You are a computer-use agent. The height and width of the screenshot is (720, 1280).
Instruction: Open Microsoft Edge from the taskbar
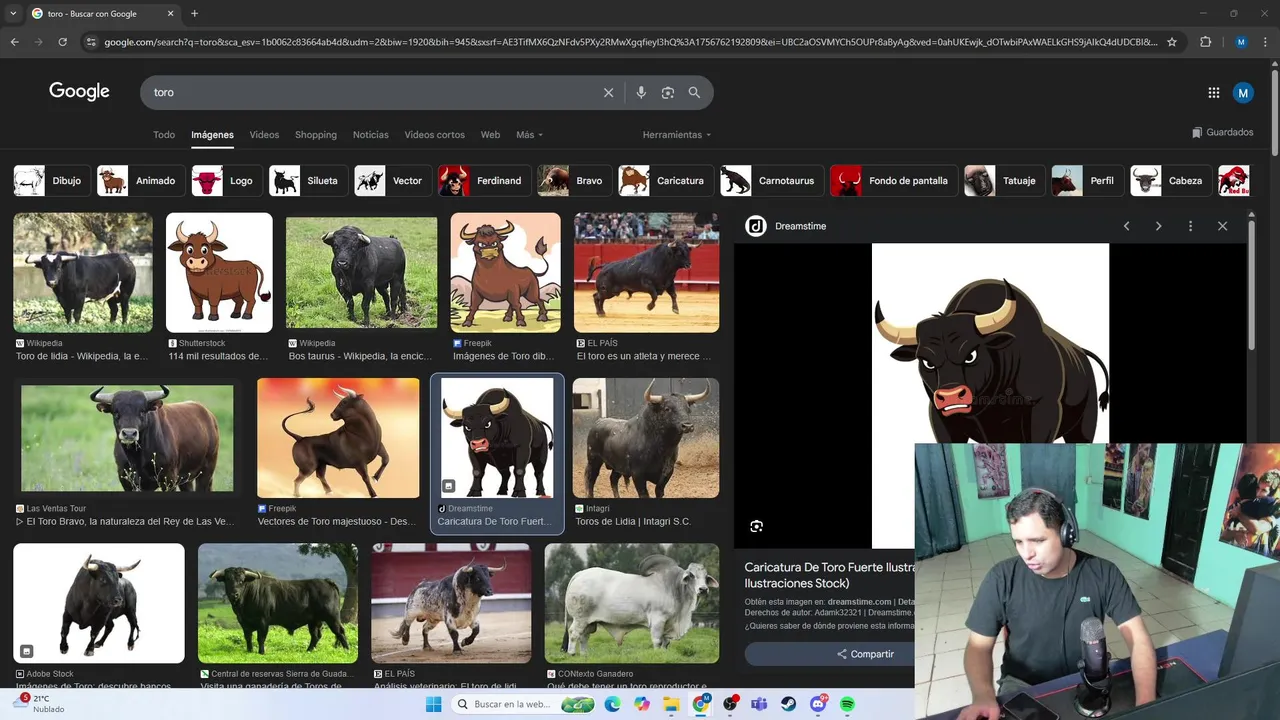(x=612, y=704)
